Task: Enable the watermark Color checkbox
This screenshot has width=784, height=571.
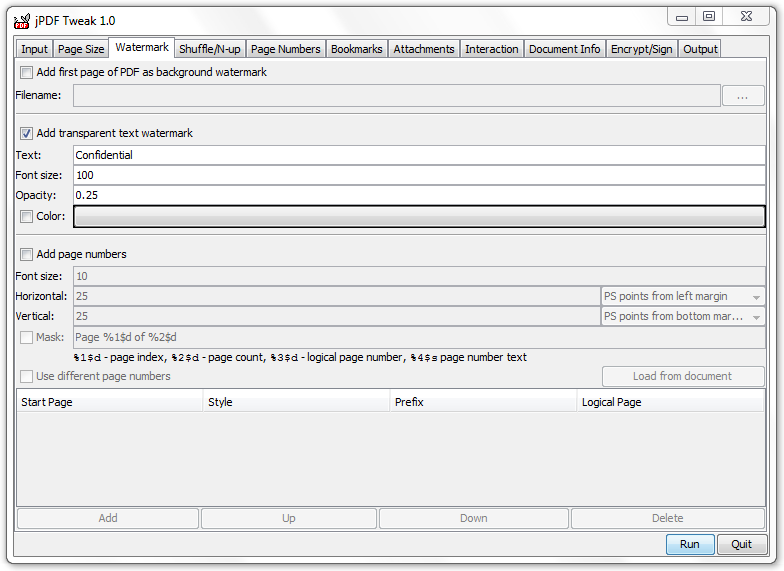Action: [26, 216]
